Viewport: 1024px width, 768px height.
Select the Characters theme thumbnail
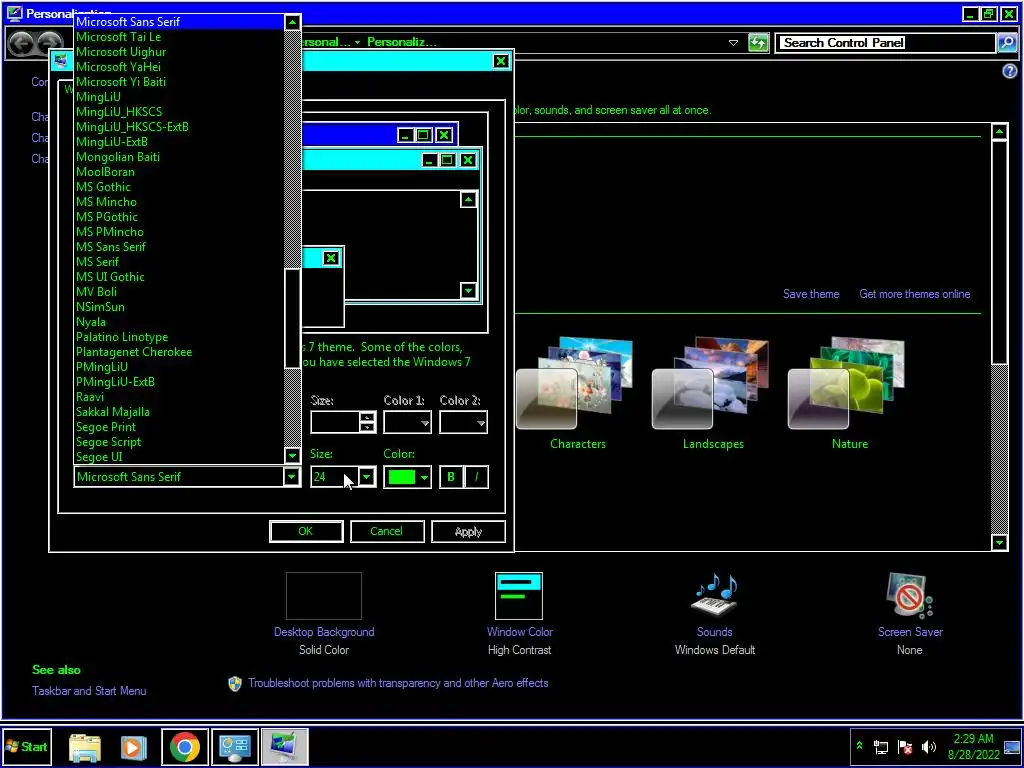tap(576, 385)
